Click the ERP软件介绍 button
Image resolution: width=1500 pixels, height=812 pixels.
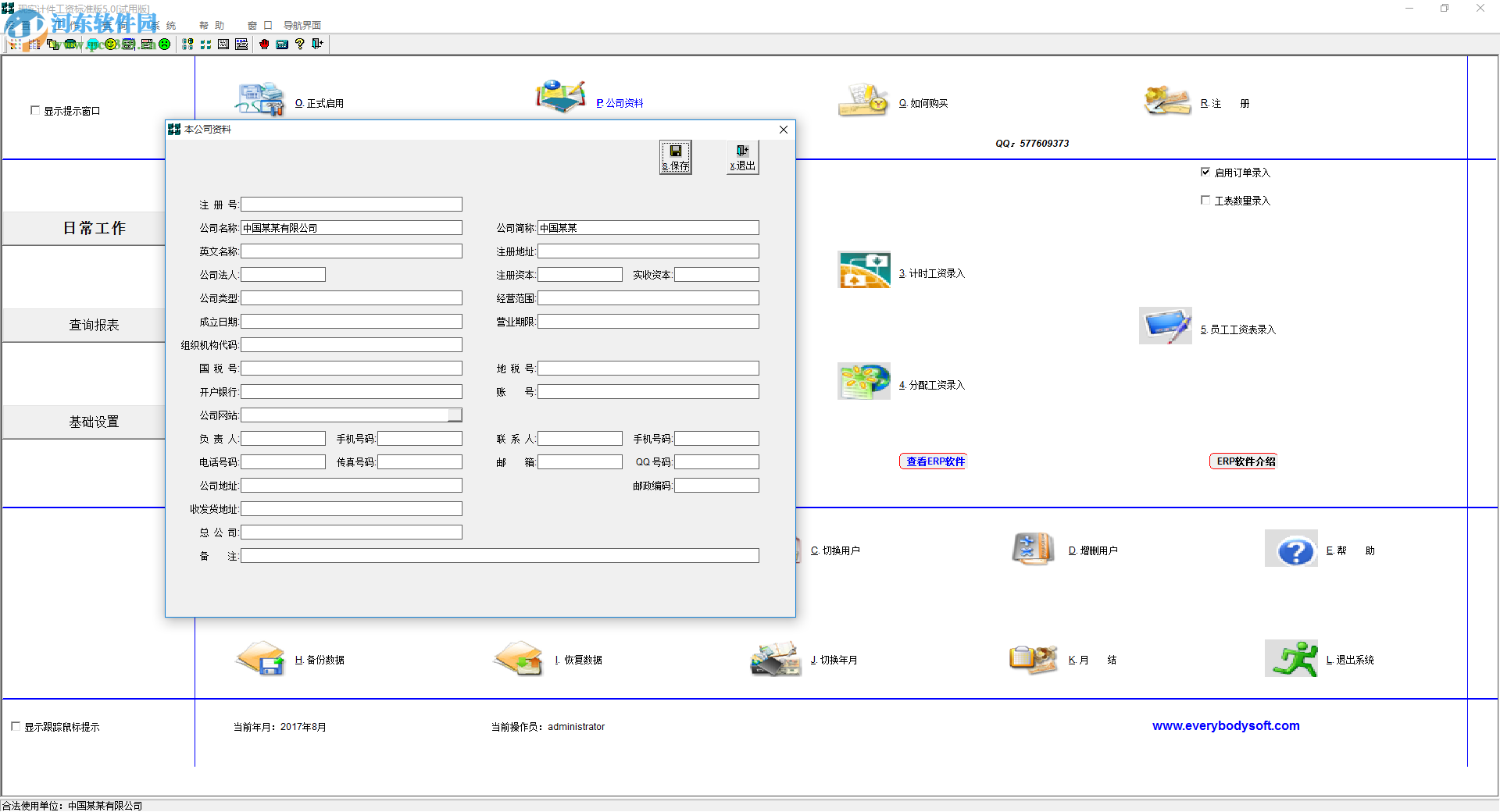[1244, 461]
